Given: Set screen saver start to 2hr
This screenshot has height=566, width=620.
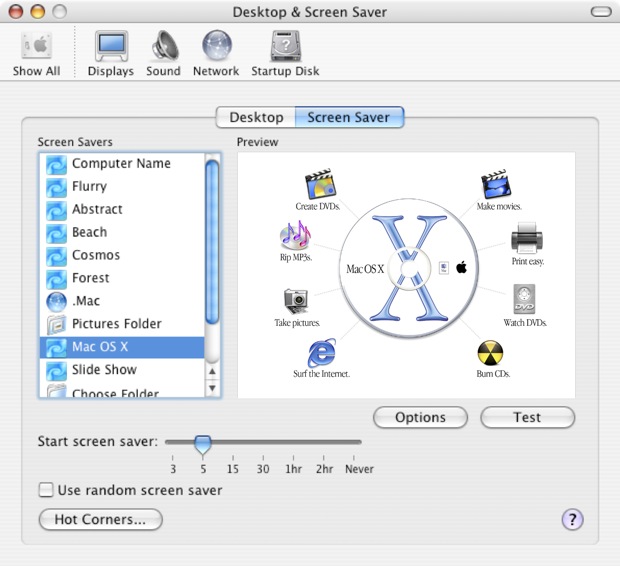Looking at the screenshot, I should click(x=324, y=469).
